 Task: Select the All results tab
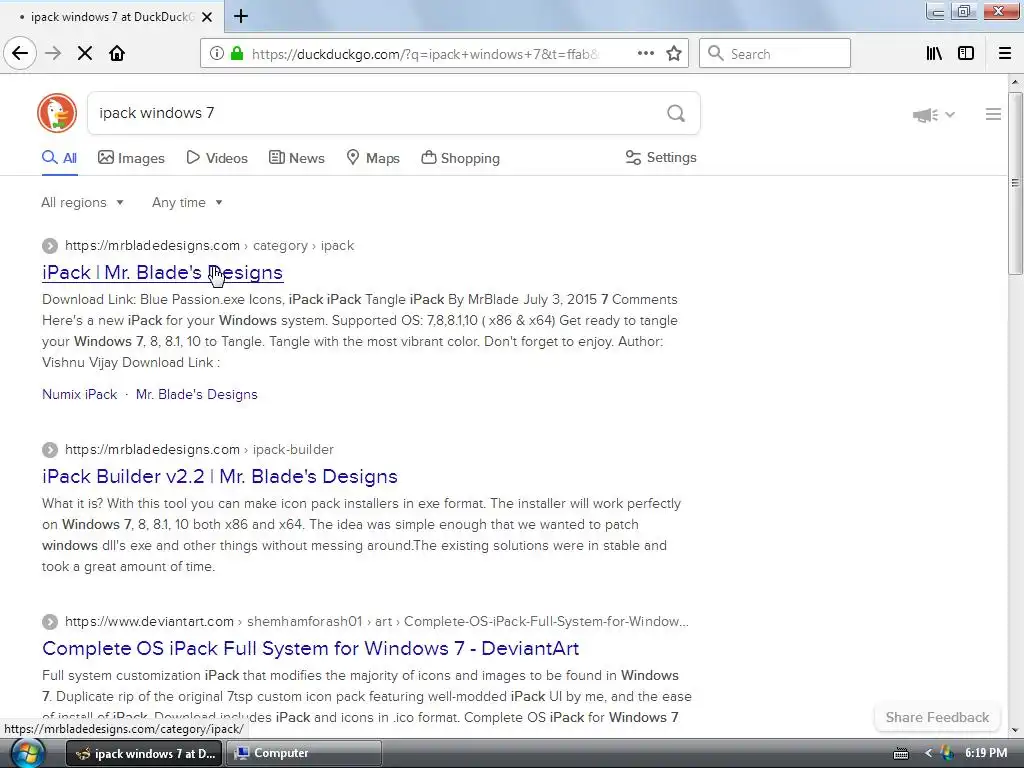[x=59, y=158]
